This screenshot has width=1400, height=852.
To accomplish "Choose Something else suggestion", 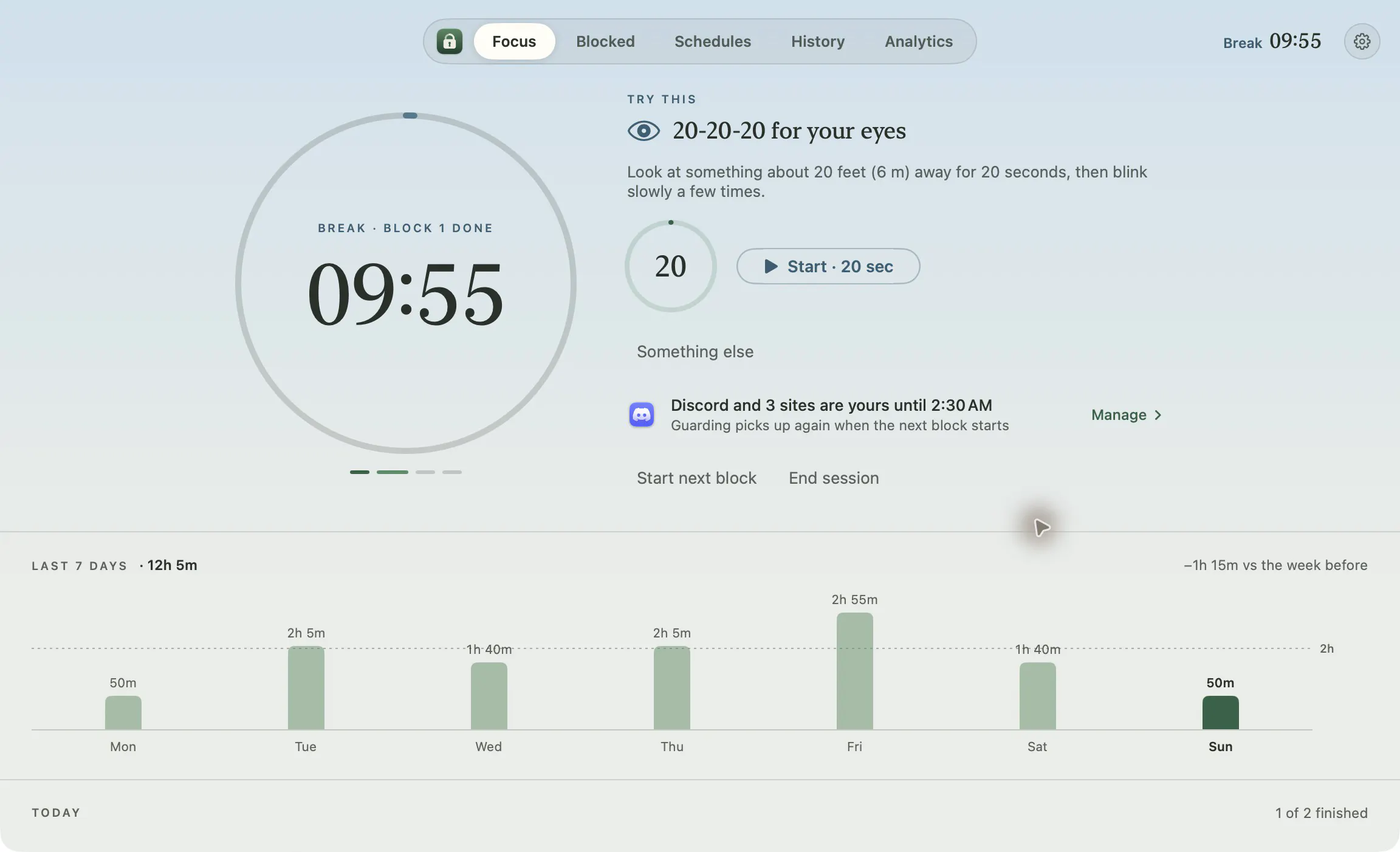I will point(695,352).
